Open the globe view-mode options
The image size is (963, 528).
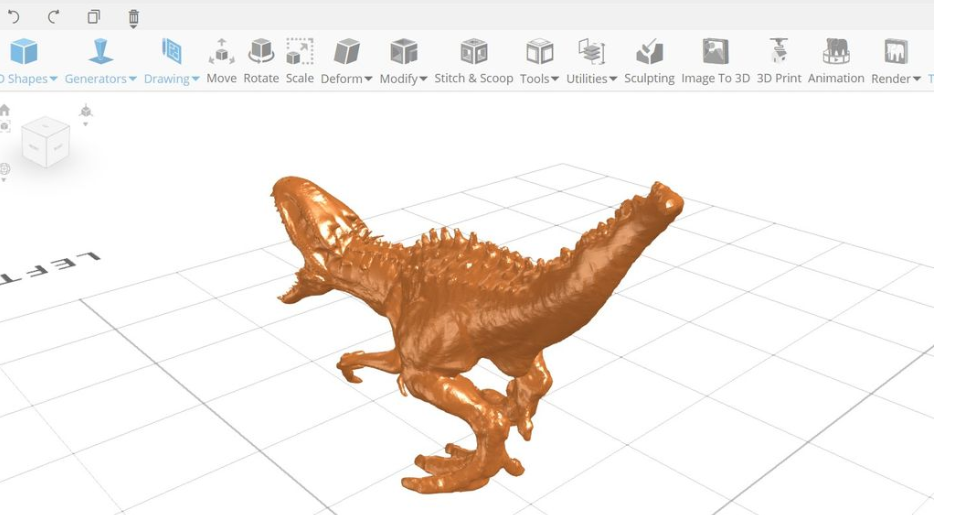point(5,171)
